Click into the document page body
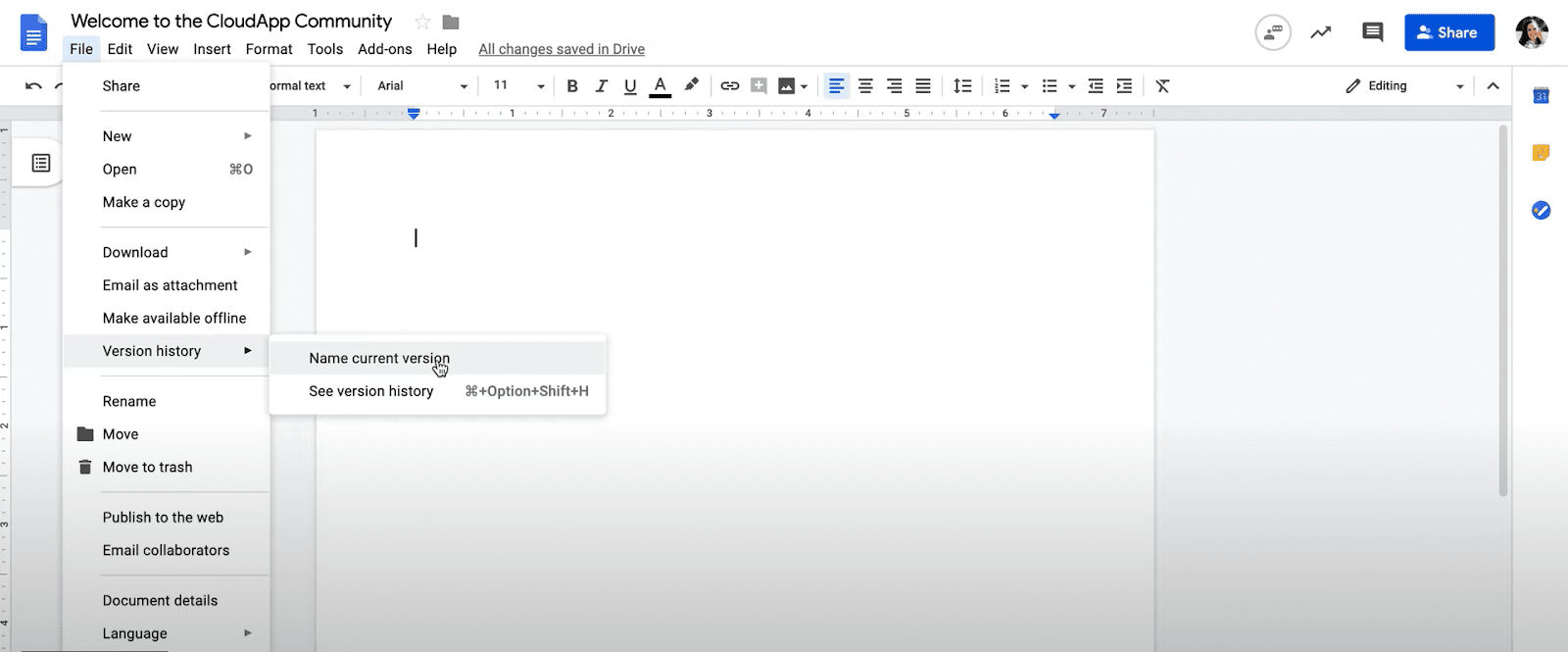1568x652 pixels. coord(735,392)
